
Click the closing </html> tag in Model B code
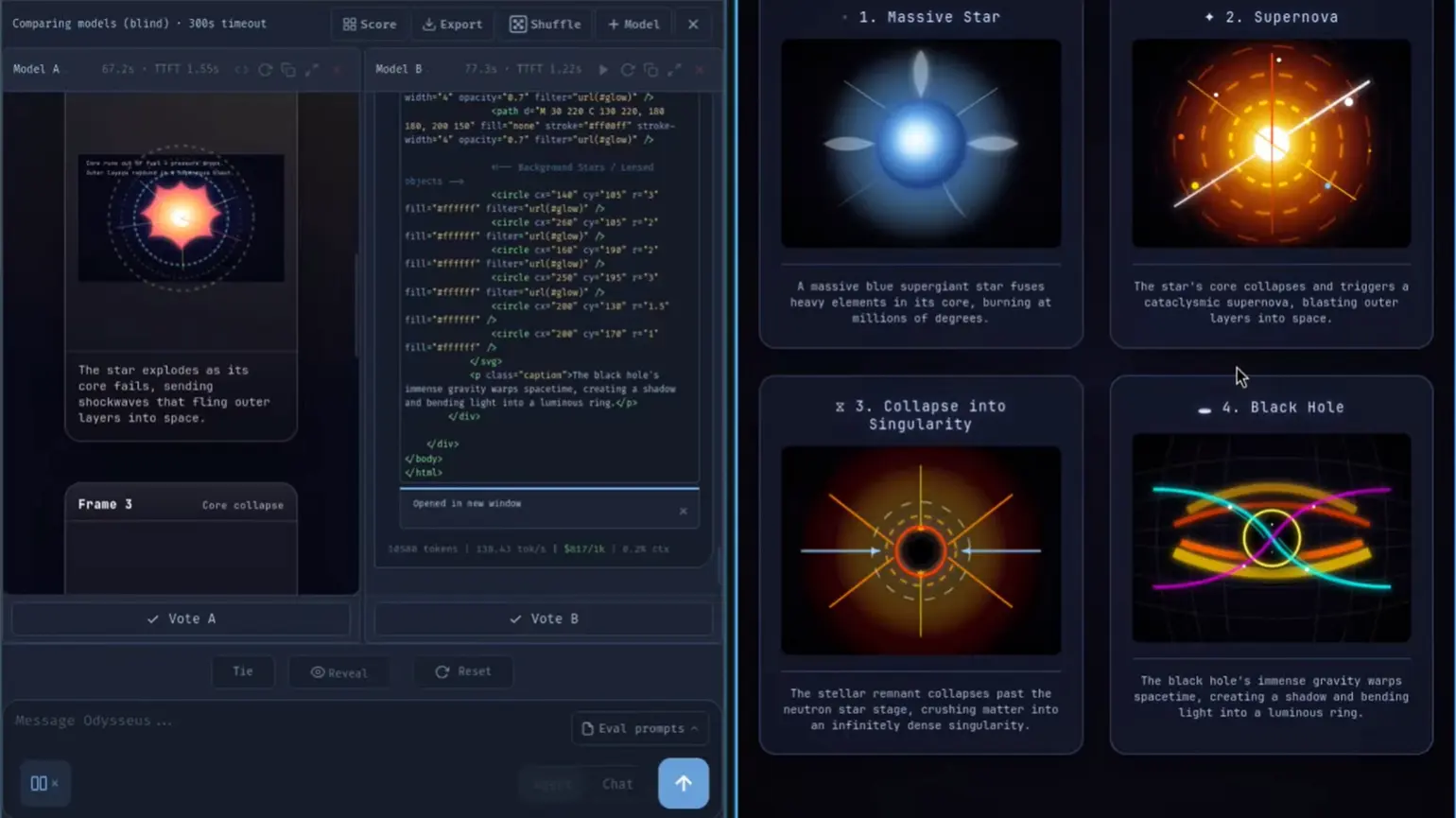click(x=424, y=473)
